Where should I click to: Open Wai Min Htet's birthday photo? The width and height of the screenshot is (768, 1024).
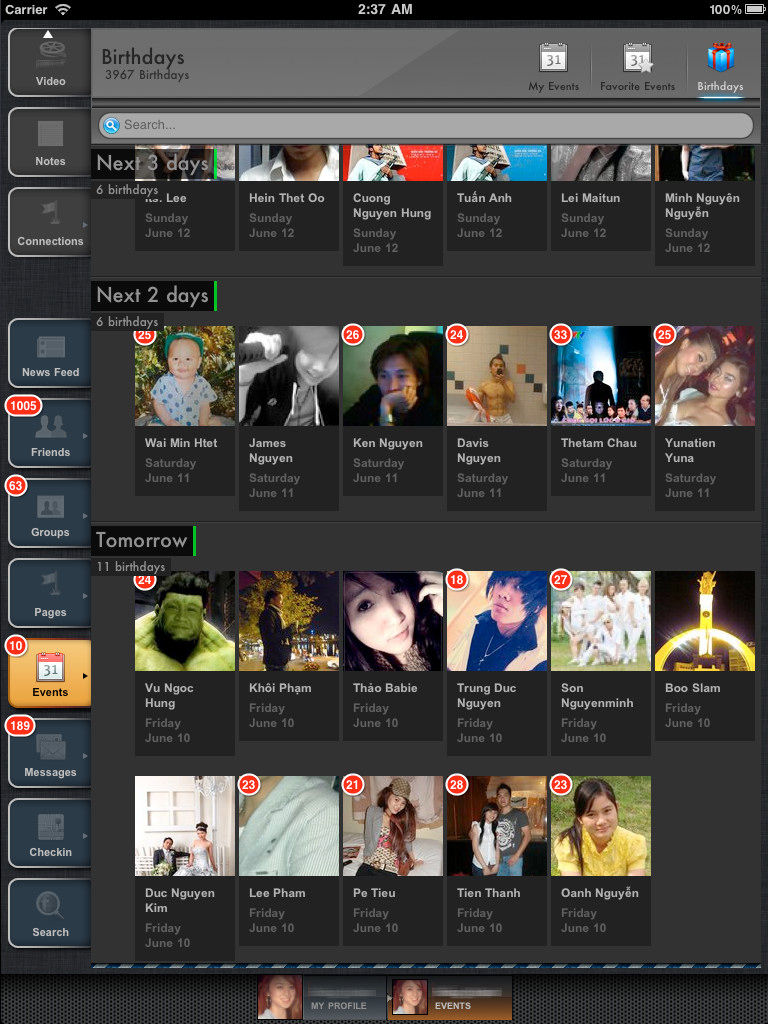pyautogui.click(x=185, y=376)
